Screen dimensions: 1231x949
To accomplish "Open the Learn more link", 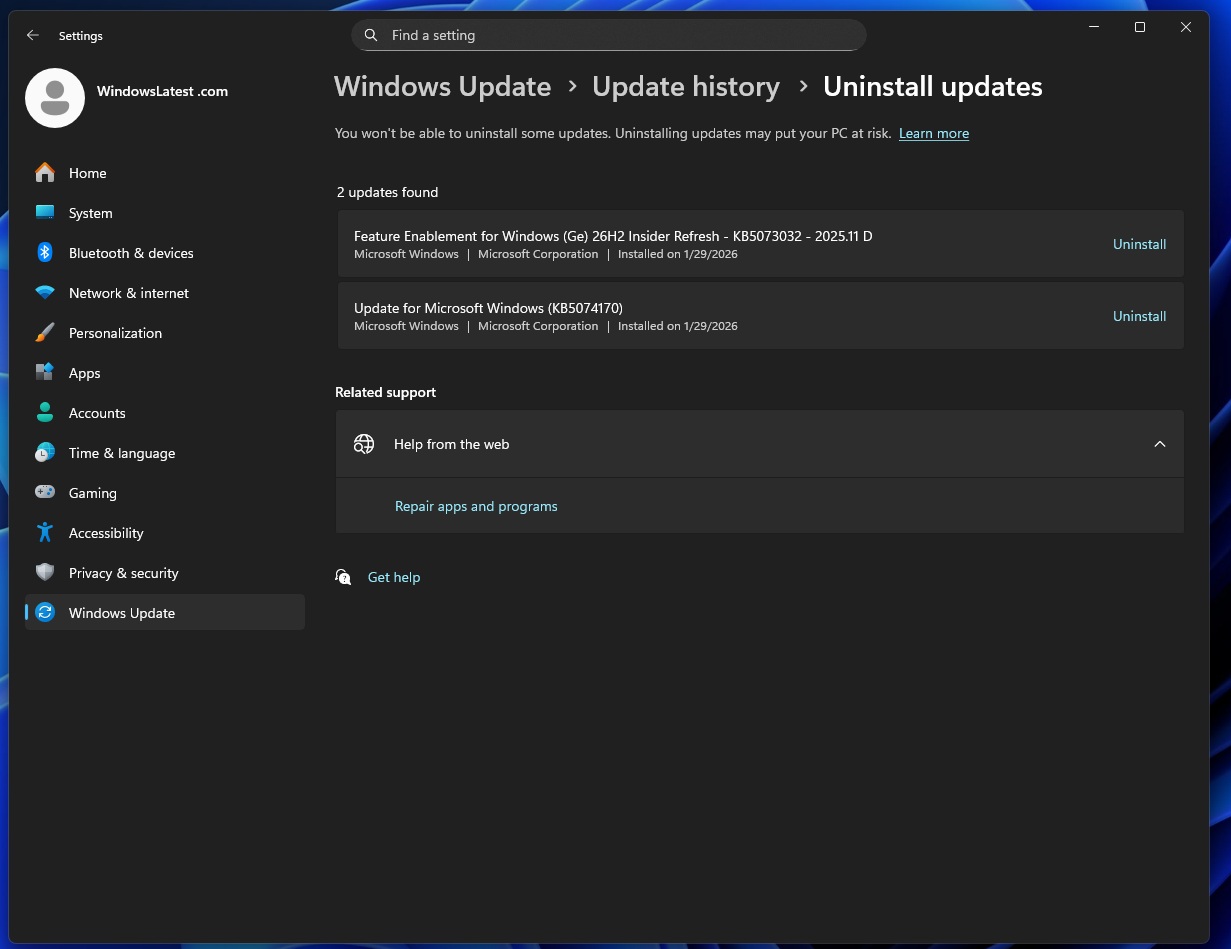I will pos(933,133).
